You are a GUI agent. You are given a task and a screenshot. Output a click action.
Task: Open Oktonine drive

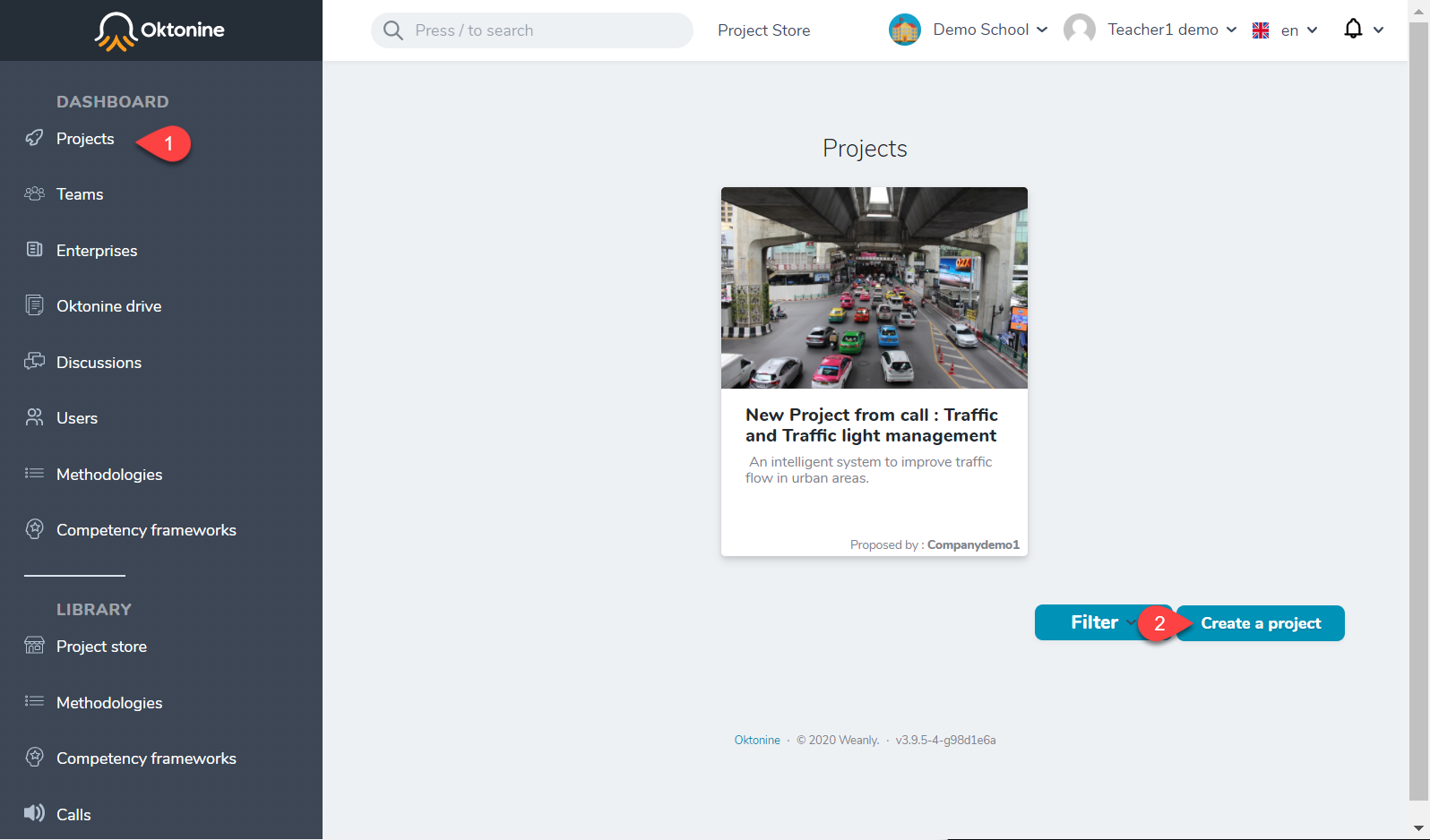pyautogui.click(x=109, y=306)
